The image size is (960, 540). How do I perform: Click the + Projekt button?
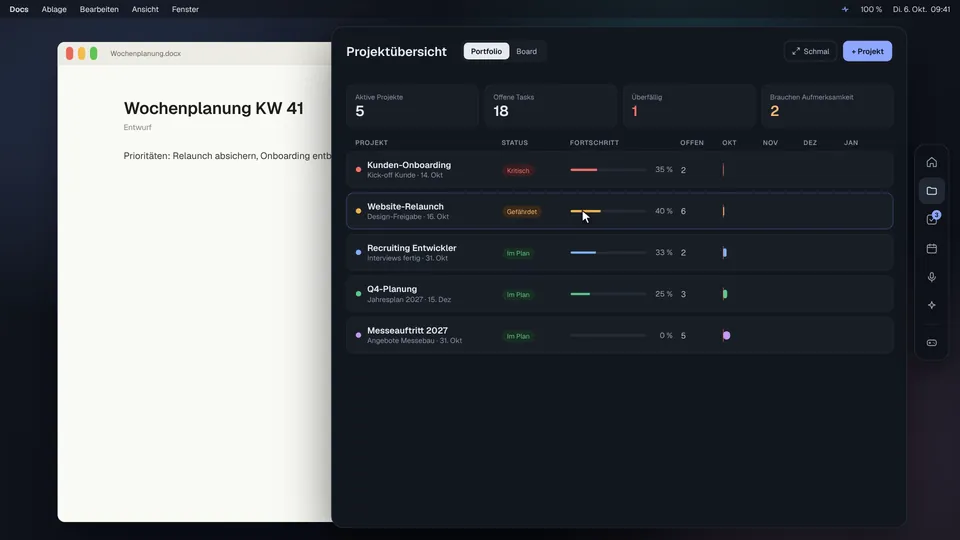tap(867, 51)
